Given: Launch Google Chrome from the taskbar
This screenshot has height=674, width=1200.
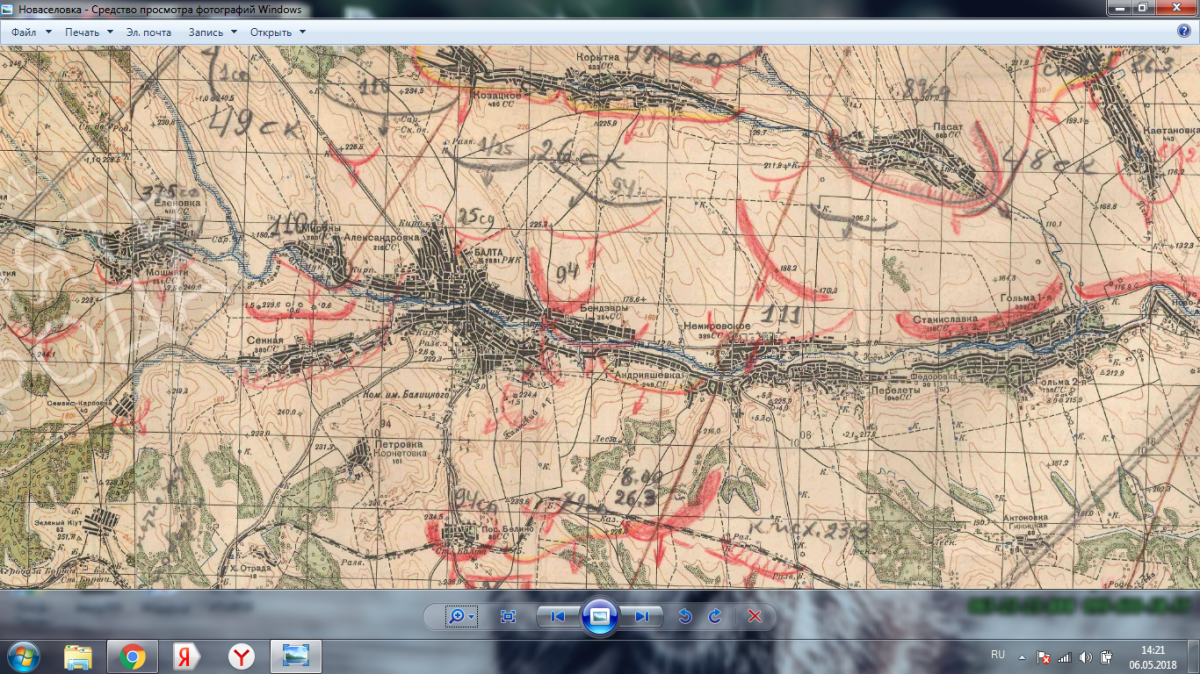Looking at the screenshot, I should point(132,656).
